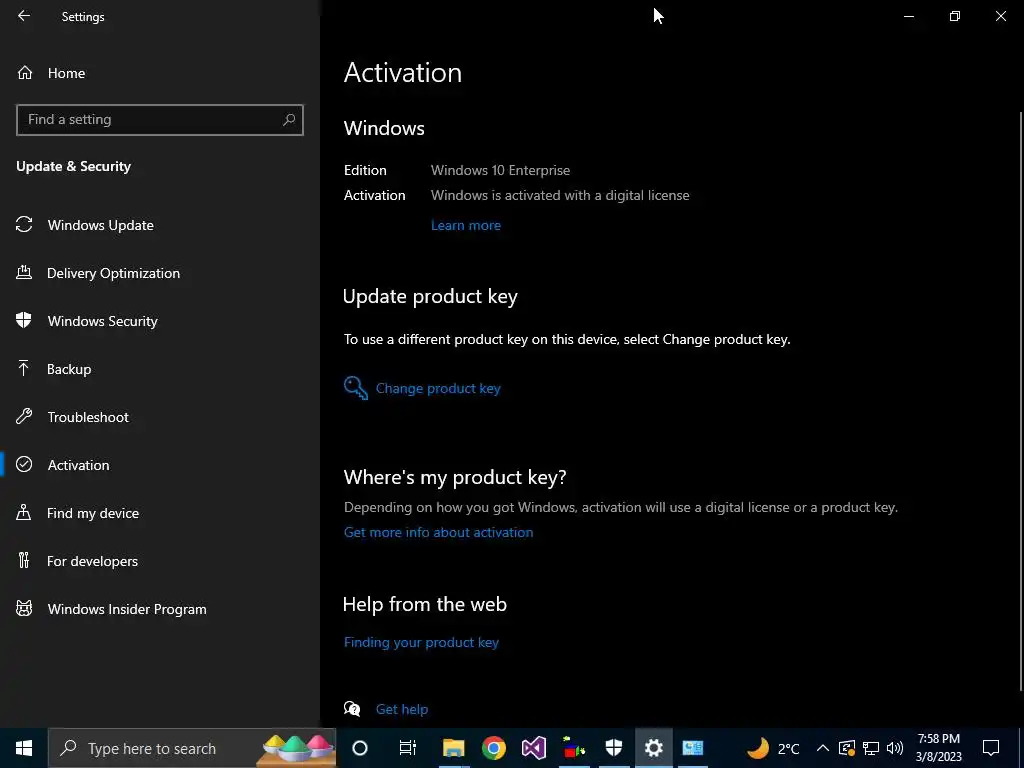The width and height of the screenshot is (1024, 768).
Task: Click the magnifier icon in the settings search box
Action: click(x=289, y=120)
